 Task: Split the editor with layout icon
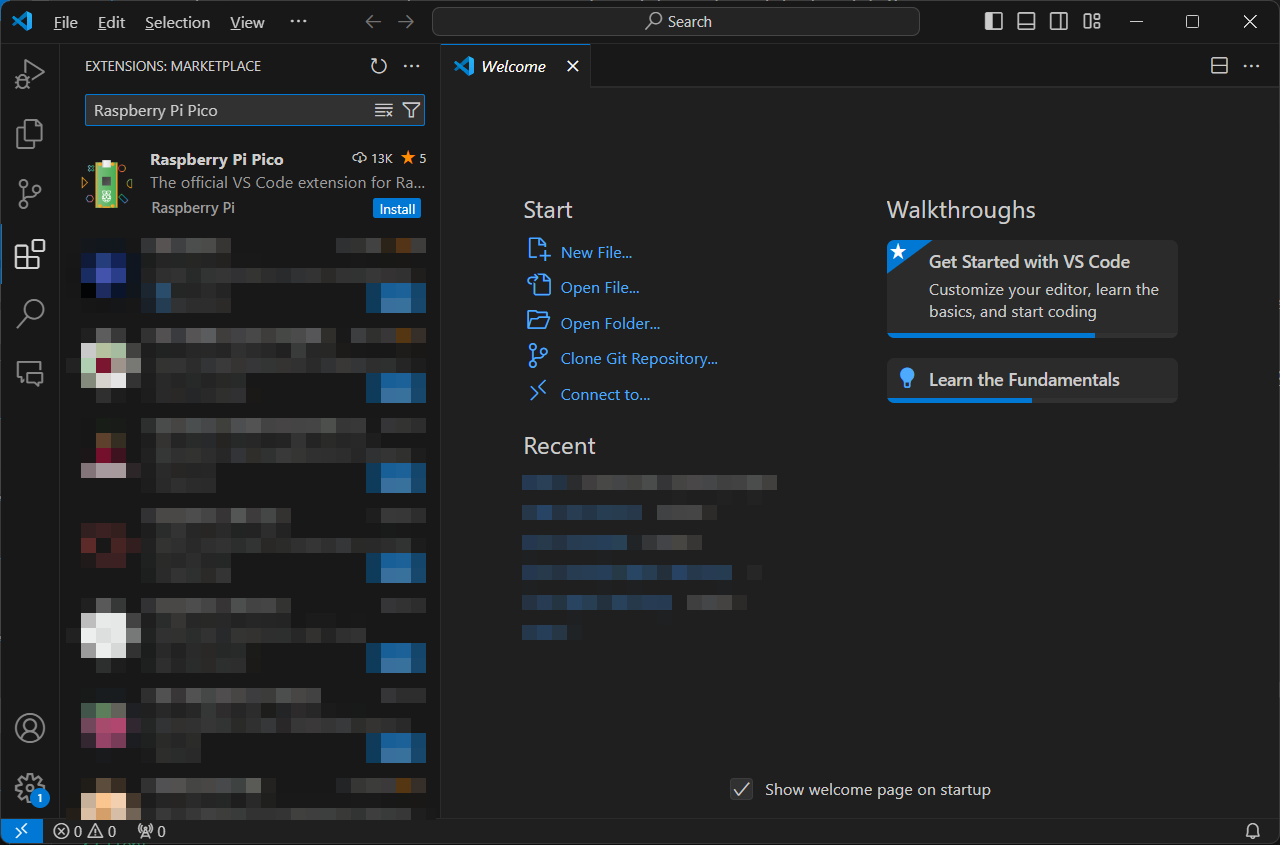tap(1219, 66)
